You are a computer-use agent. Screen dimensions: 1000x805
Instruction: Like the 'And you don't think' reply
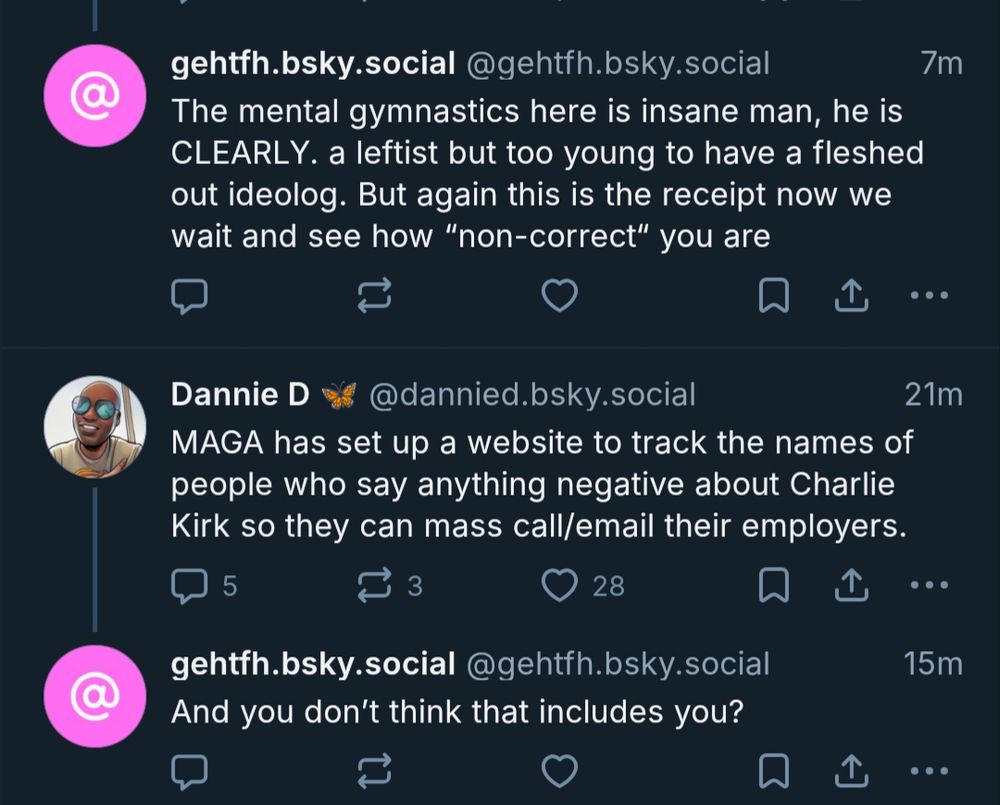[559, 771]
